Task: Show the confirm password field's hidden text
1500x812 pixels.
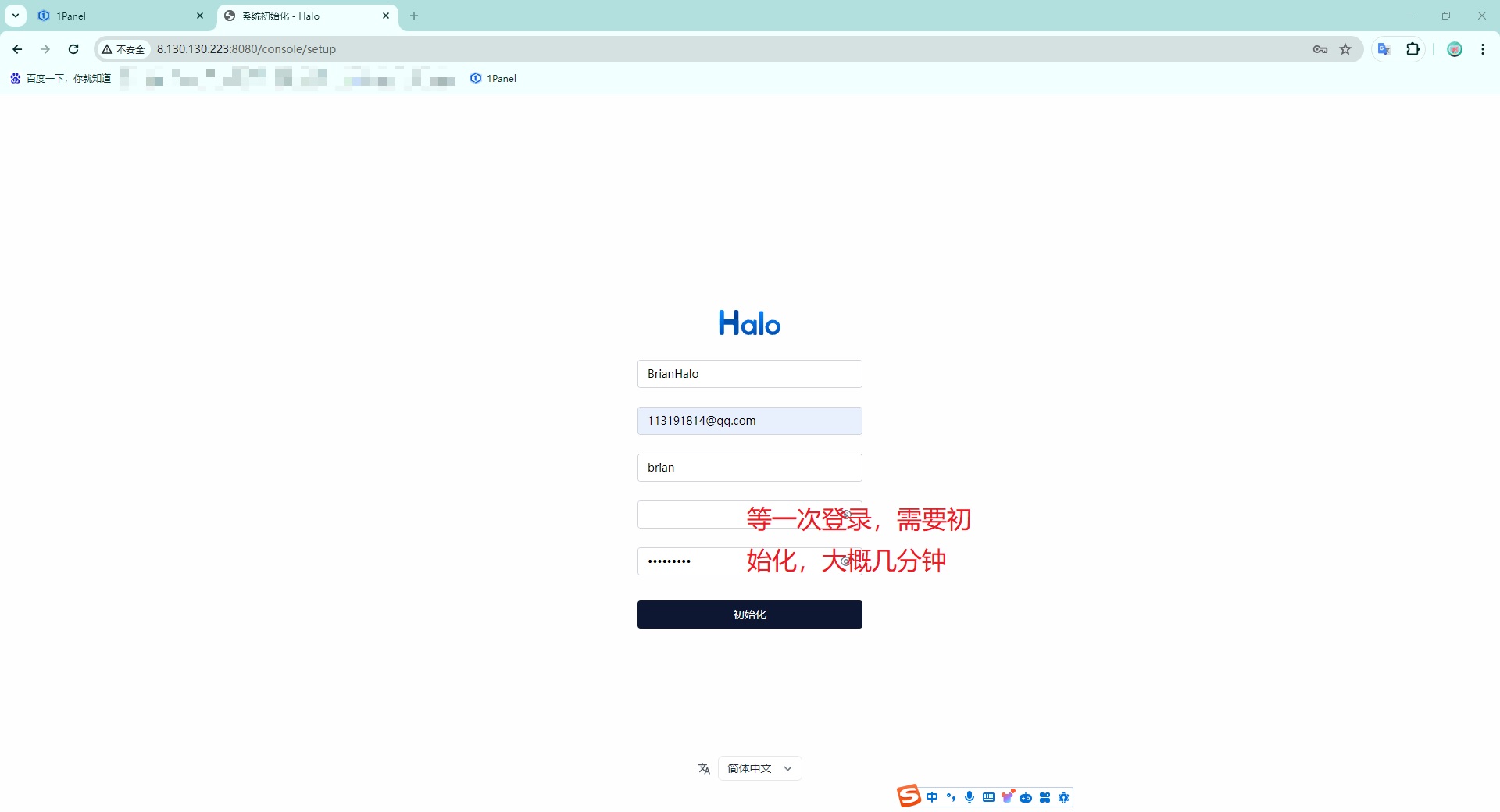Action: pyautogui.click(x=846, y=561)
